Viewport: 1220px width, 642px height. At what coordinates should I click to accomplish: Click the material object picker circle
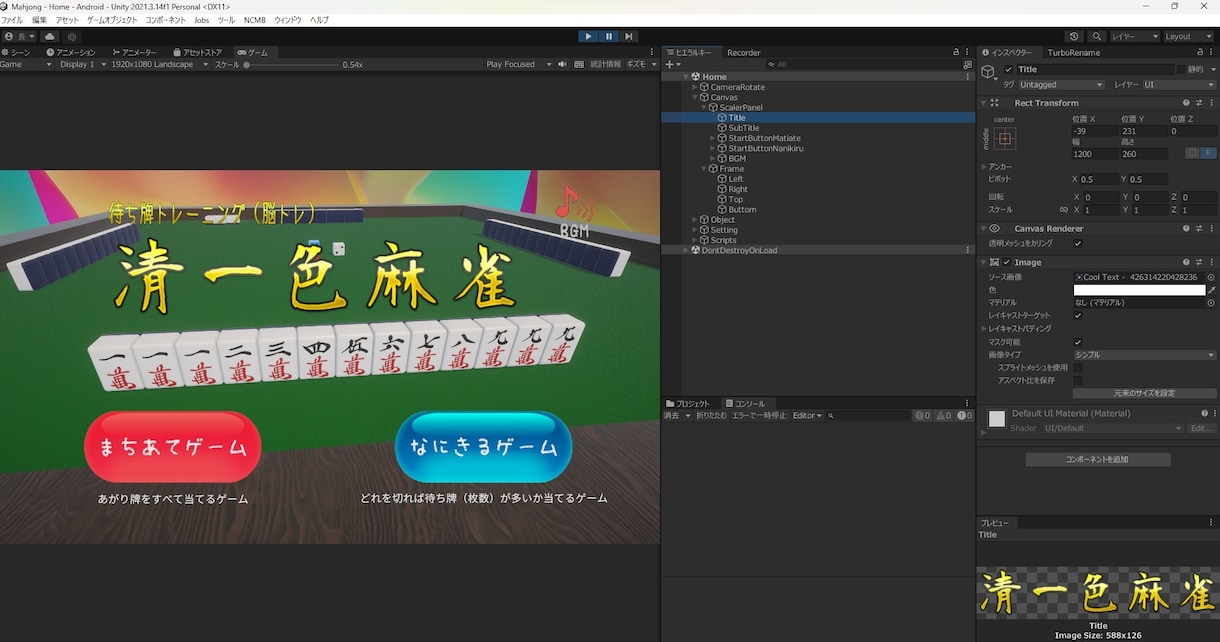1211,302
